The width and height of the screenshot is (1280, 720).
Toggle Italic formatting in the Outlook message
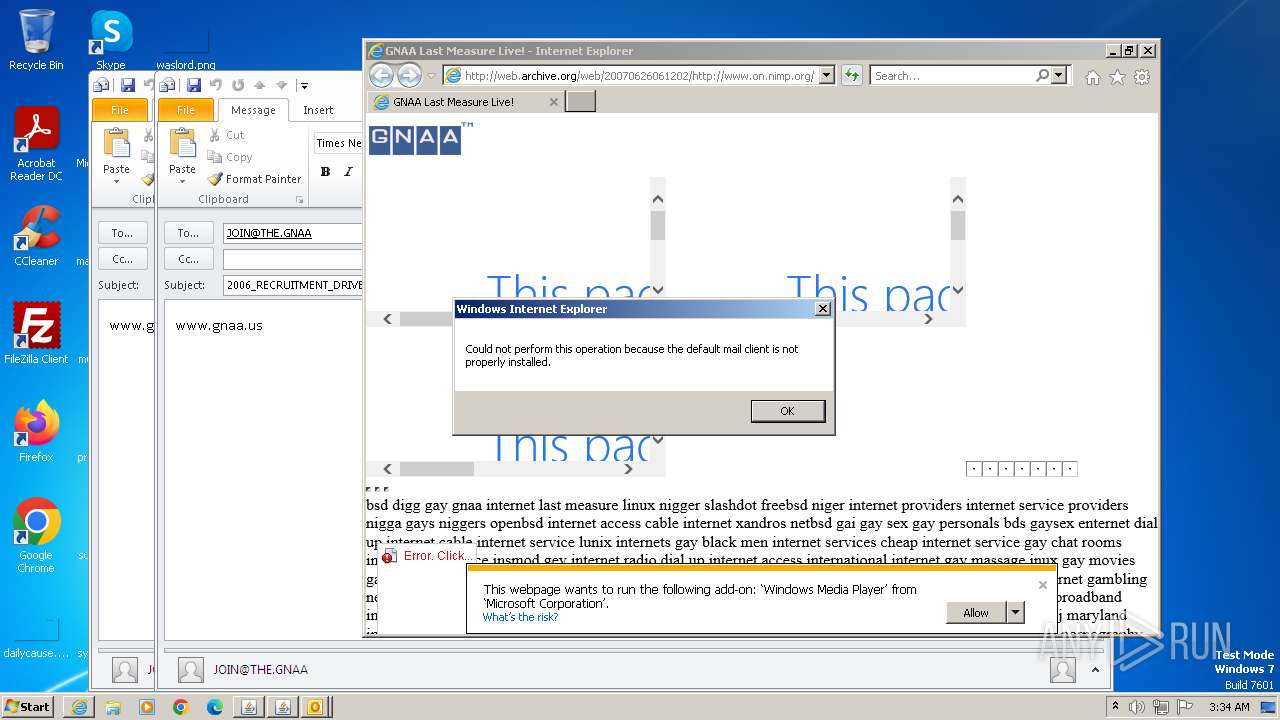click(348, 172)
